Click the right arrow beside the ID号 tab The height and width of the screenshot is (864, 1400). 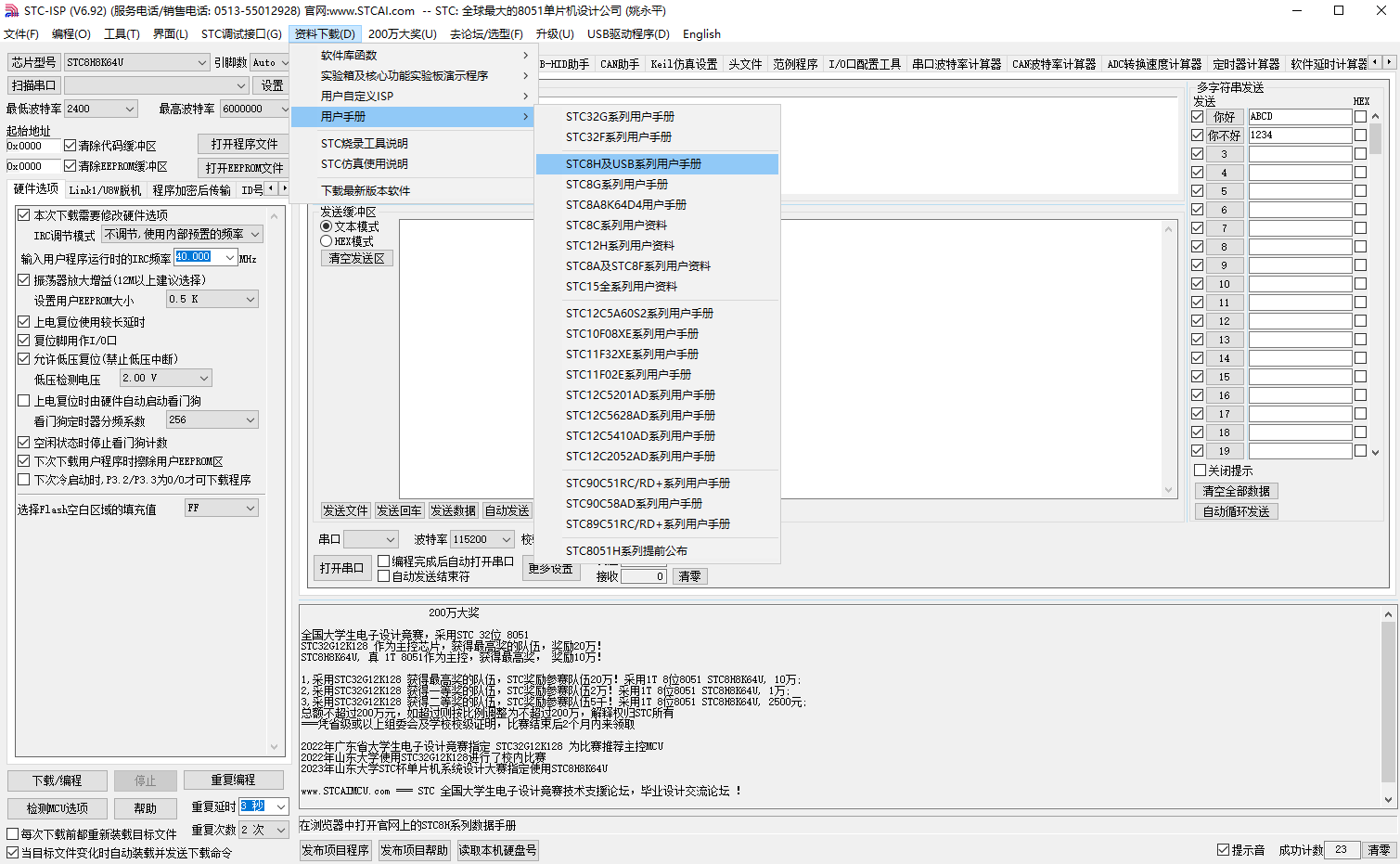pyautogui.click(x=283, y=188)
